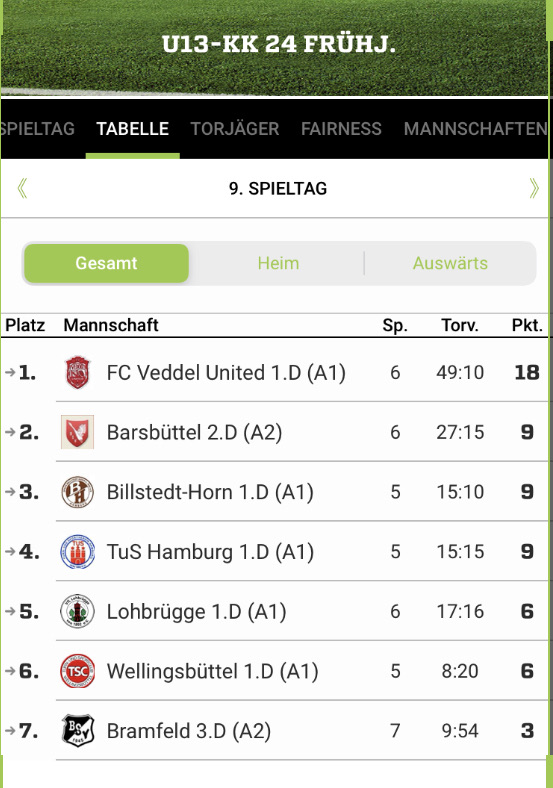
Task: Select the 9. Spieltag heading
Action: [x=278, y=189]
